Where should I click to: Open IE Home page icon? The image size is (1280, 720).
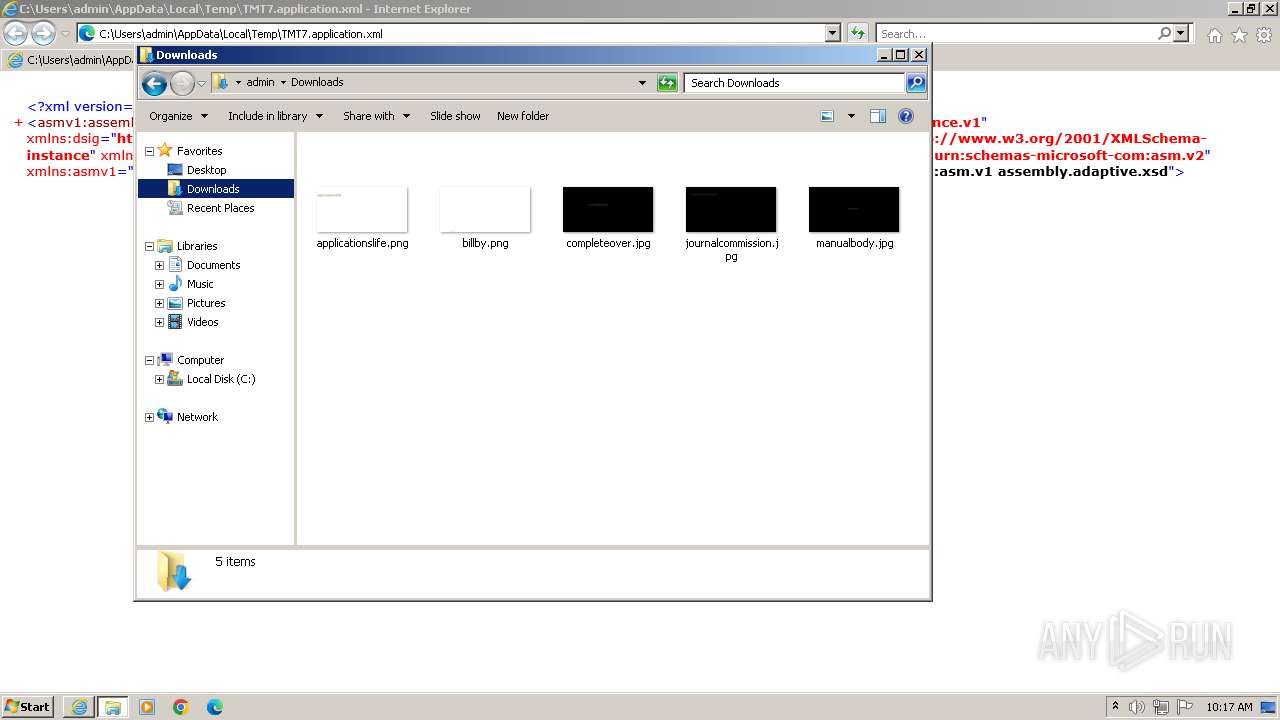pyautogui.click(x=1214, y=35)
